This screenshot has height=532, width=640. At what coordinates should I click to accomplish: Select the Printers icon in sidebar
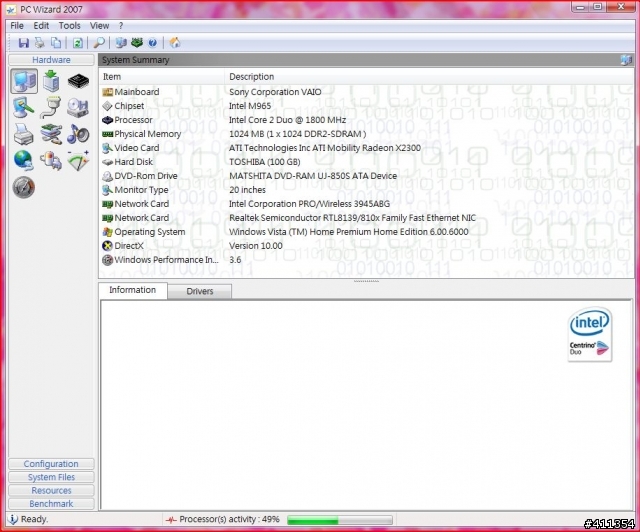24,134
